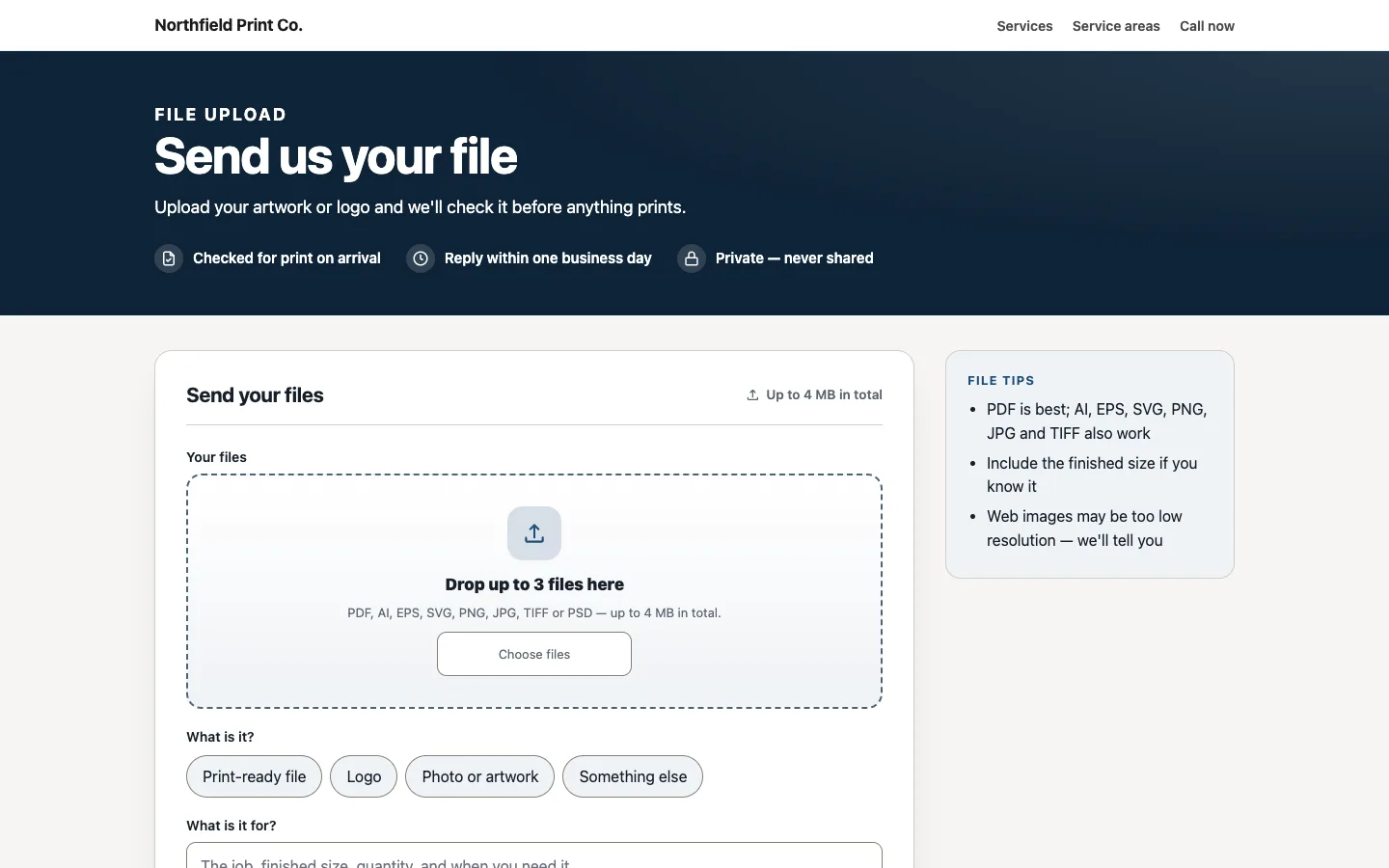Screen dimensions: 1389x868
Task: Click the FILE UPLOAD eyebrow label
Action: (x=220, y=115)
